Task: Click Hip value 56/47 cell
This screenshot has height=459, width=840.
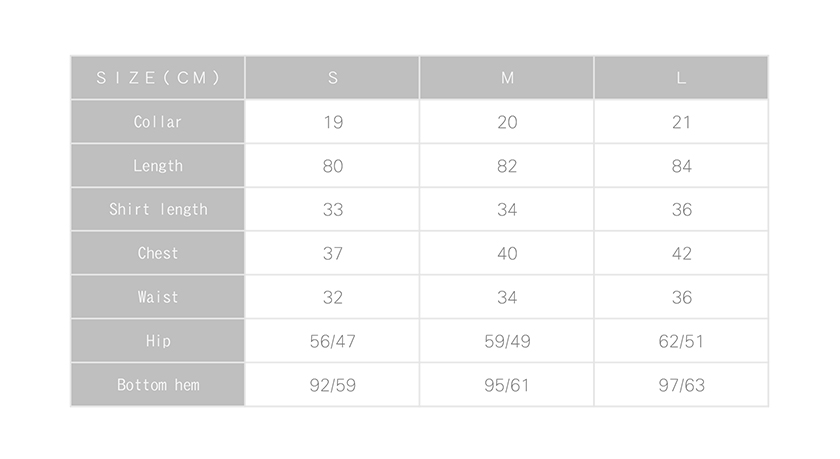Action: coord(332,341)
